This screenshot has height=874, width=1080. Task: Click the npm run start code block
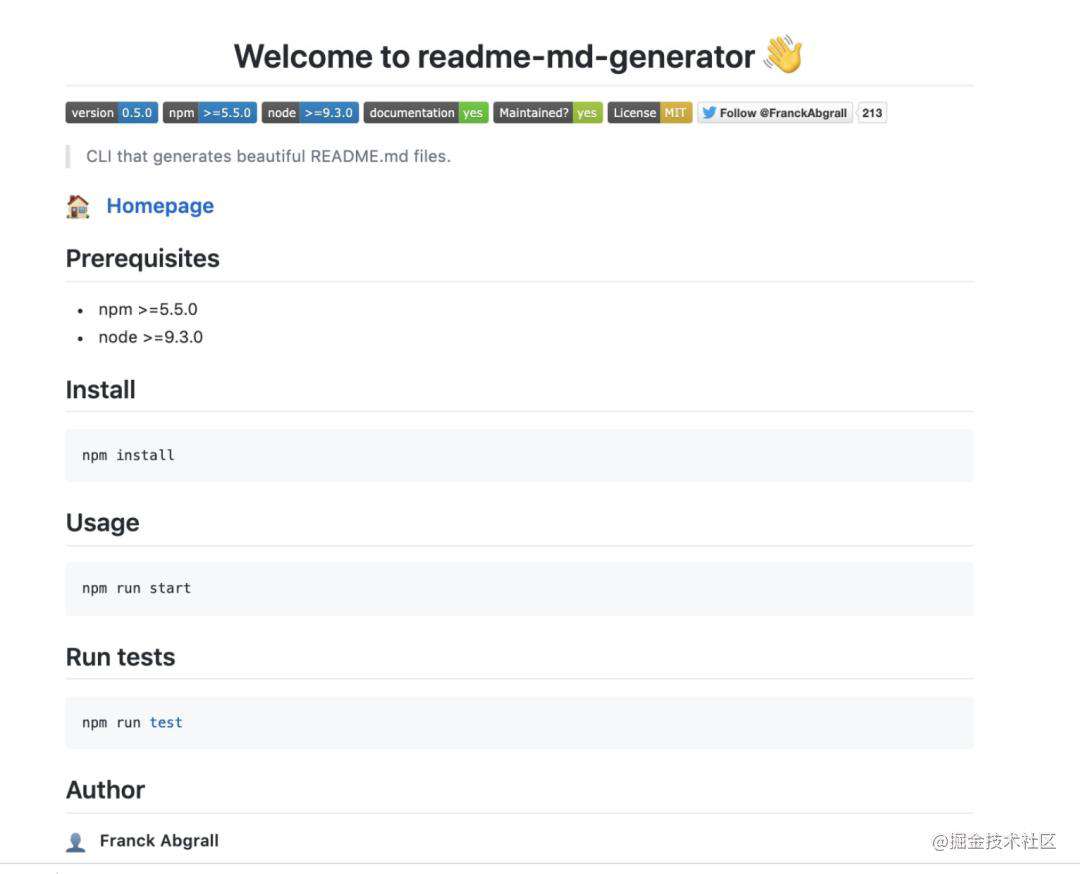pos(519,589)
